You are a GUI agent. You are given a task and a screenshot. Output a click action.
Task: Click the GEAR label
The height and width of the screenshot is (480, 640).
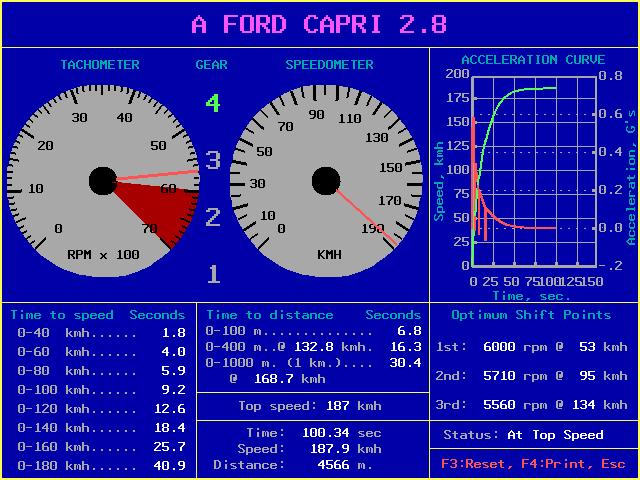(211, 64)
